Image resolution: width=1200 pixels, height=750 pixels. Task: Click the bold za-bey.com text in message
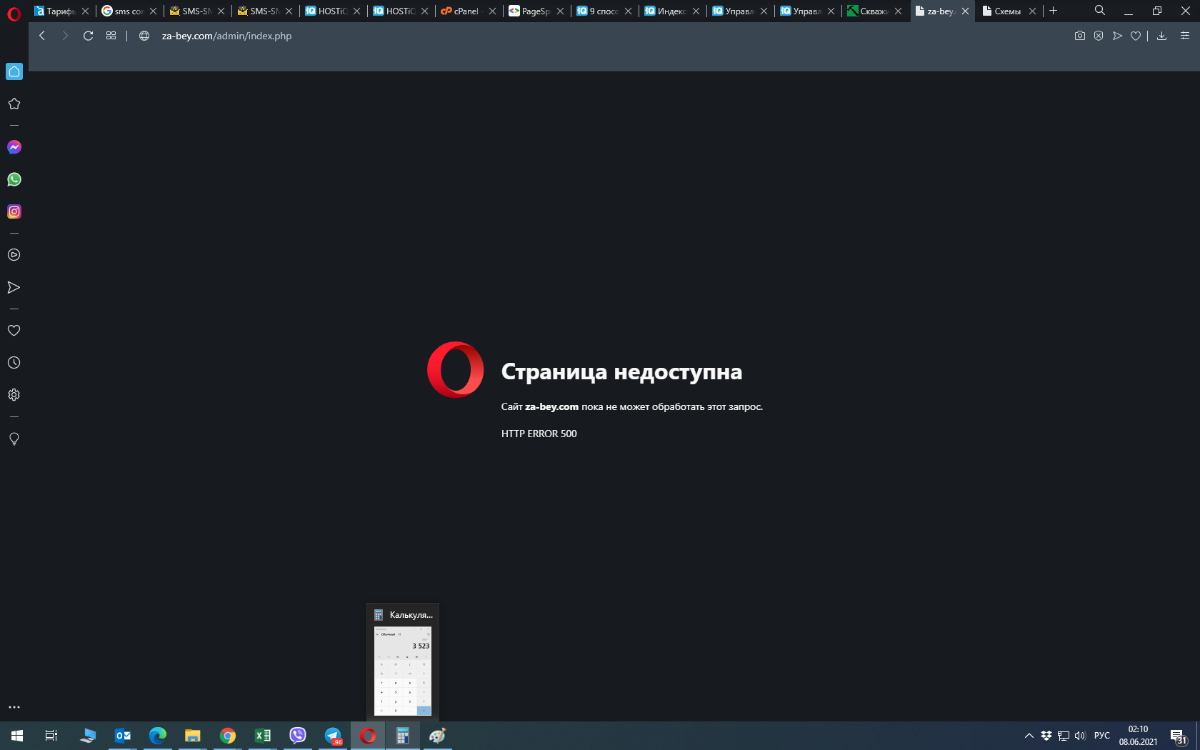pyautogui.click(x=552, y=407)
